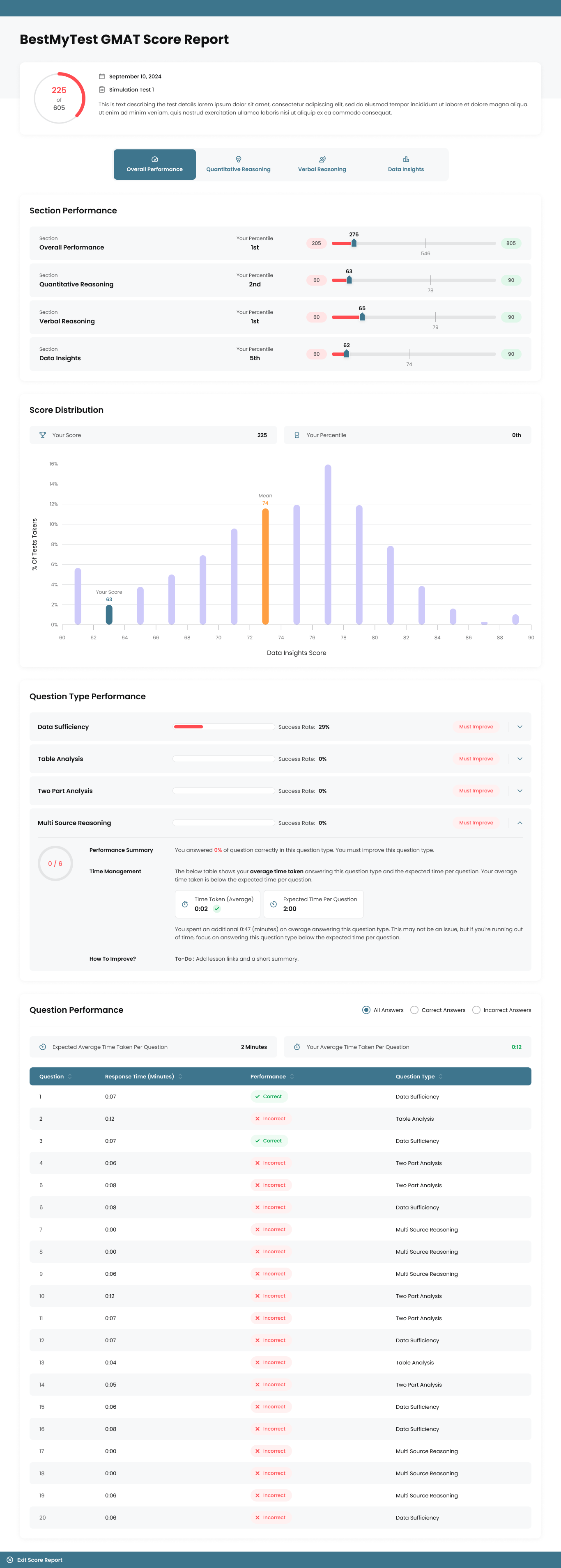Expand the Data Sufficiency row chevron
561x1568 pixels.
[x=520, y=727]
